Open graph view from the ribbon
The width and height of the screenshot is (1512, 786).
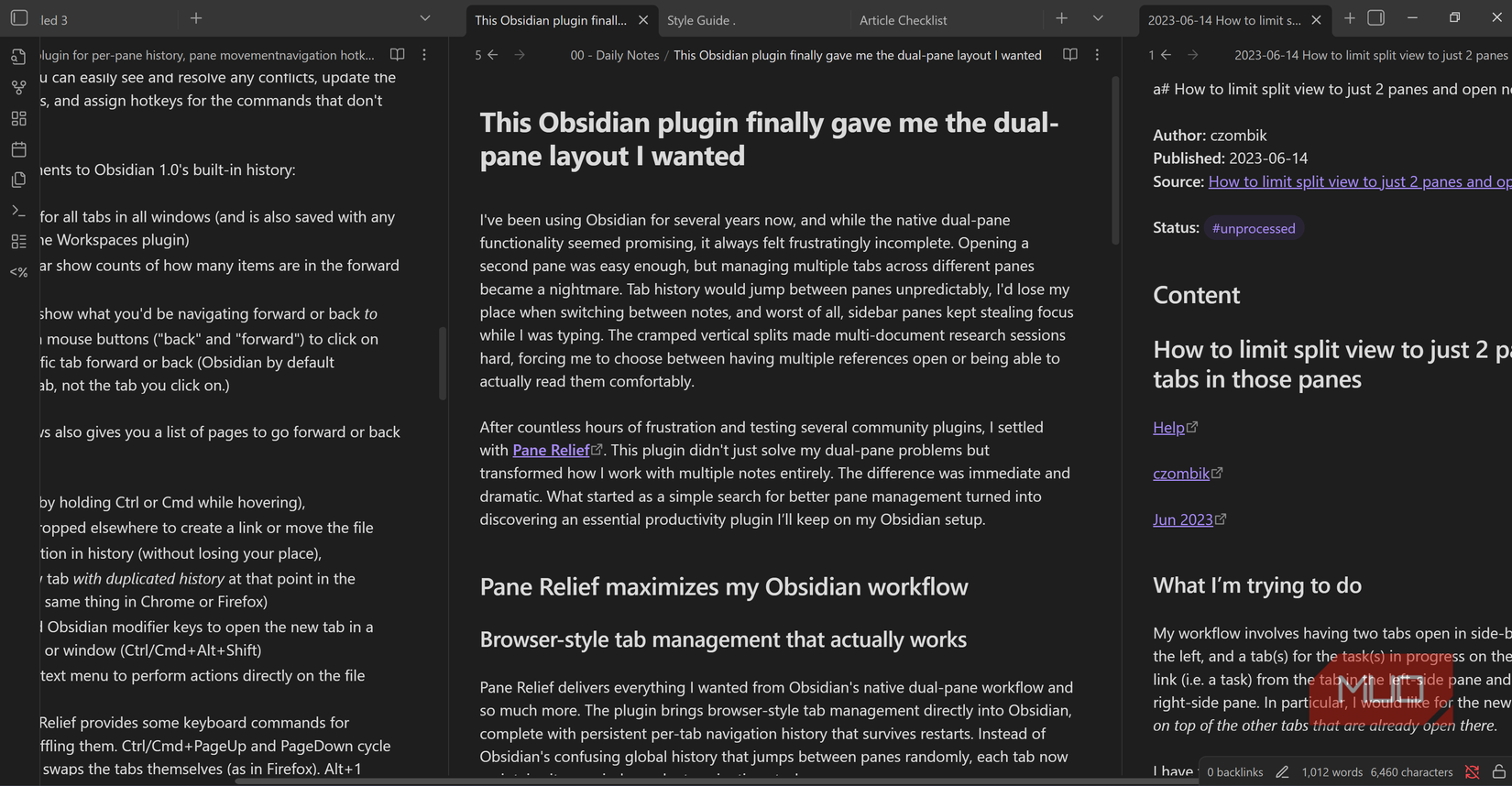click(x=18, y=88)
